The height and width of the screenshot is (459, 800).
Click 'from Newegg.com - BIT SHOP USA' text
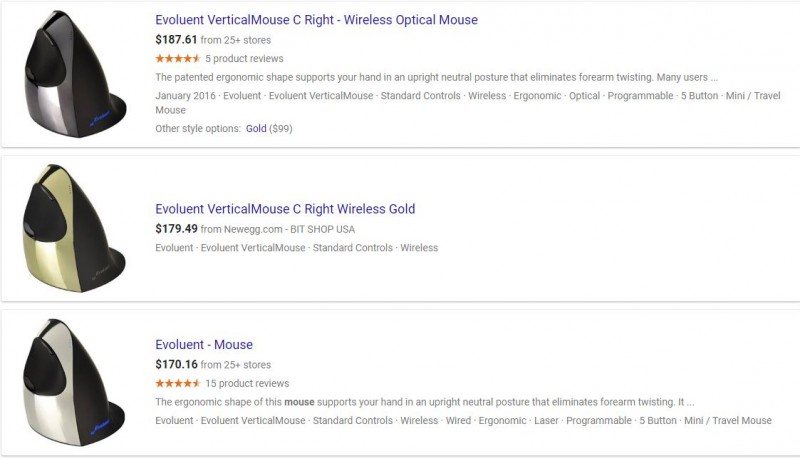[x=278, y=230]
